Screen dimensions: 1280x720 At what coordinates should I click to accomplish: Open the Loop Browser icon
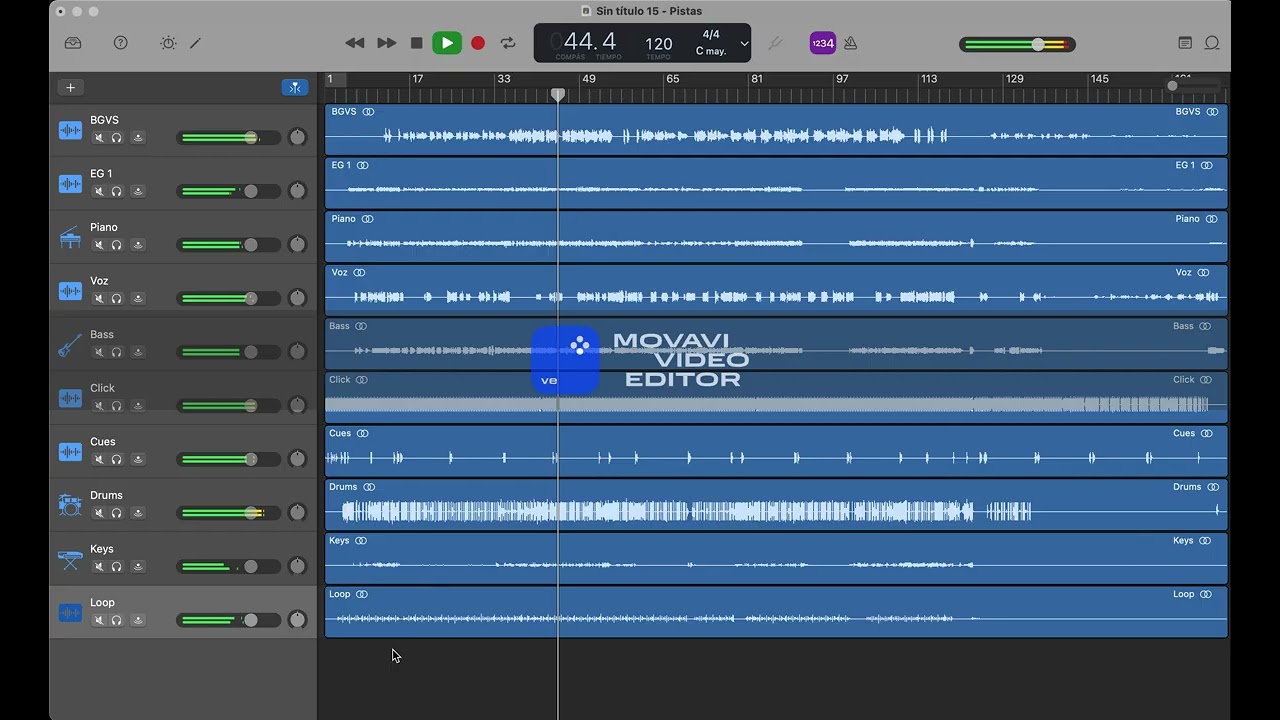[1212, 43]
